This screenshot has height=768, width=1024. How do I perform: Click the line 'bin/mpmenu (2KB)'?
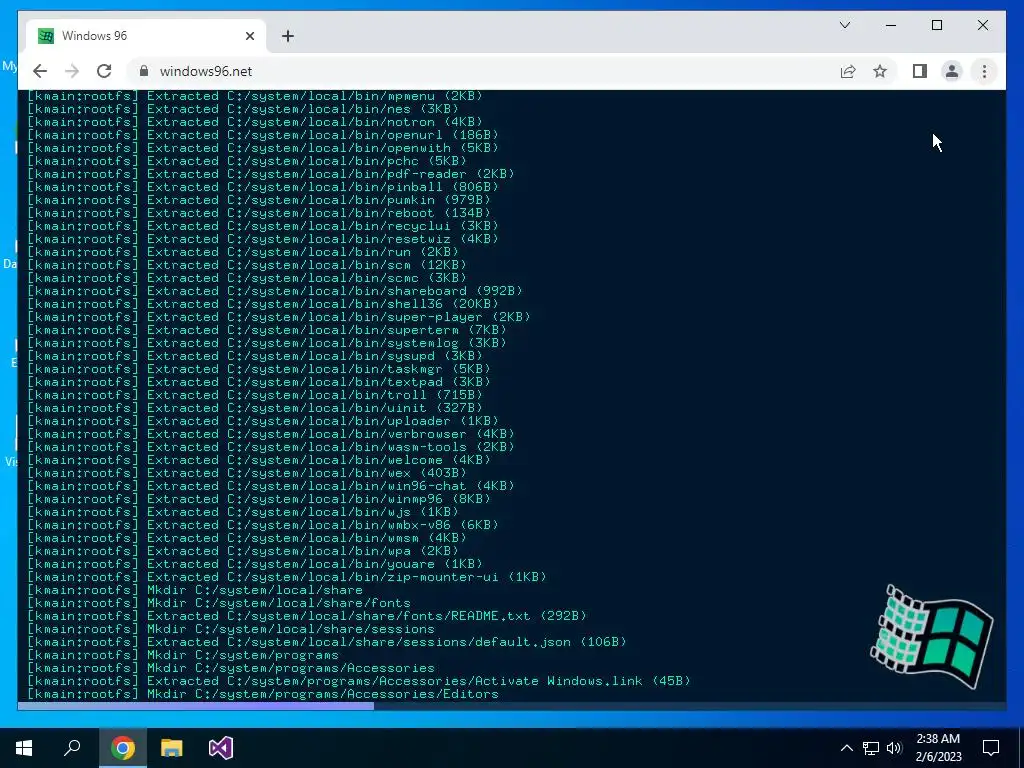(255, 96)
